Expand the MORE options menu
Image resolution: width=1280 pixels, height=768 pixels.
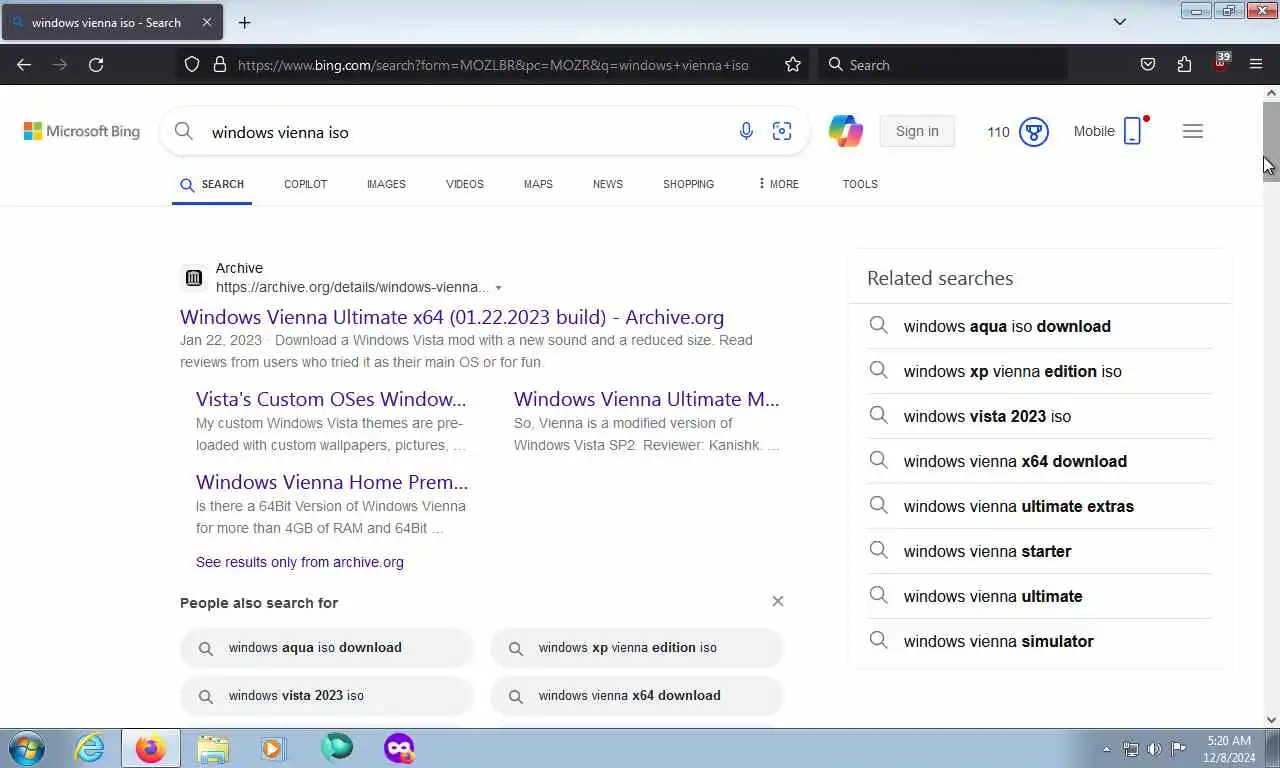tap(778, 184)
